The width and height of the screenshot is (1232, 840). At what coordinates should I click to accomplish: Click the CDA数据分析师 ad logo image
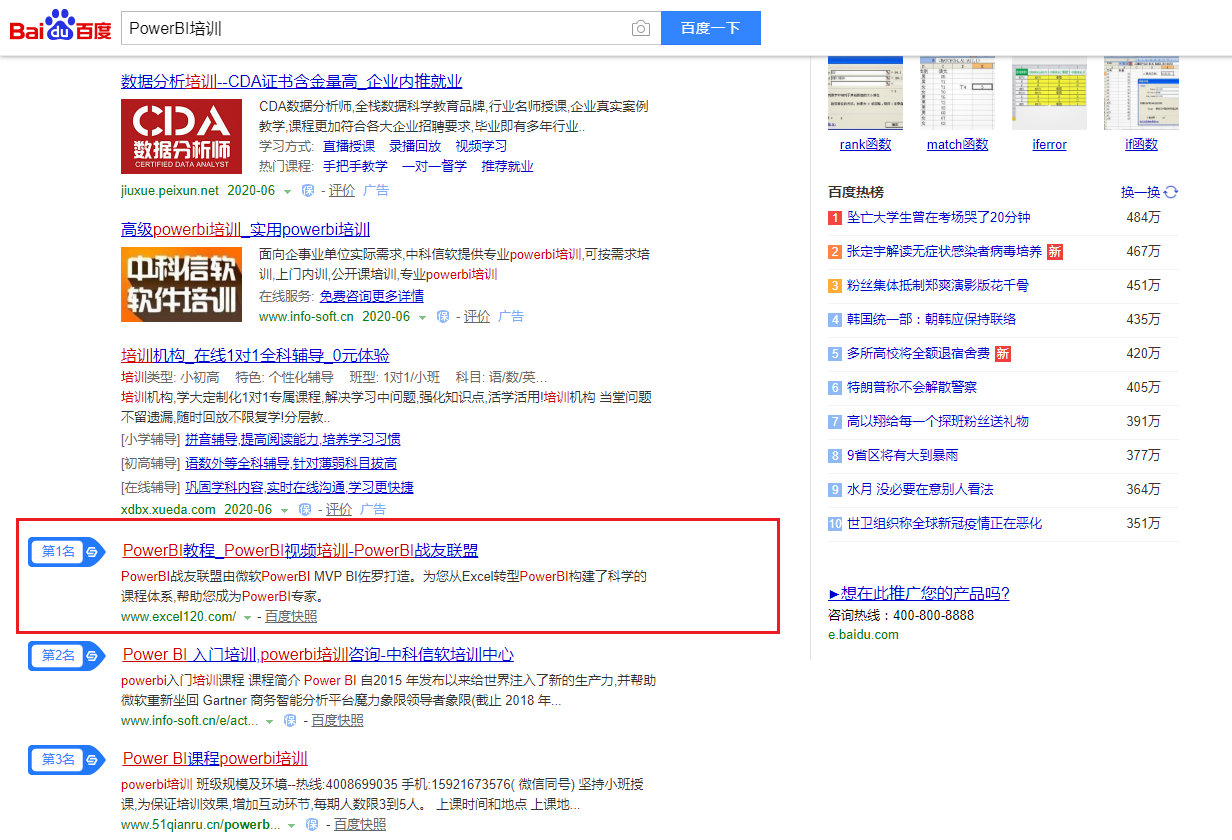click(181, 136)
